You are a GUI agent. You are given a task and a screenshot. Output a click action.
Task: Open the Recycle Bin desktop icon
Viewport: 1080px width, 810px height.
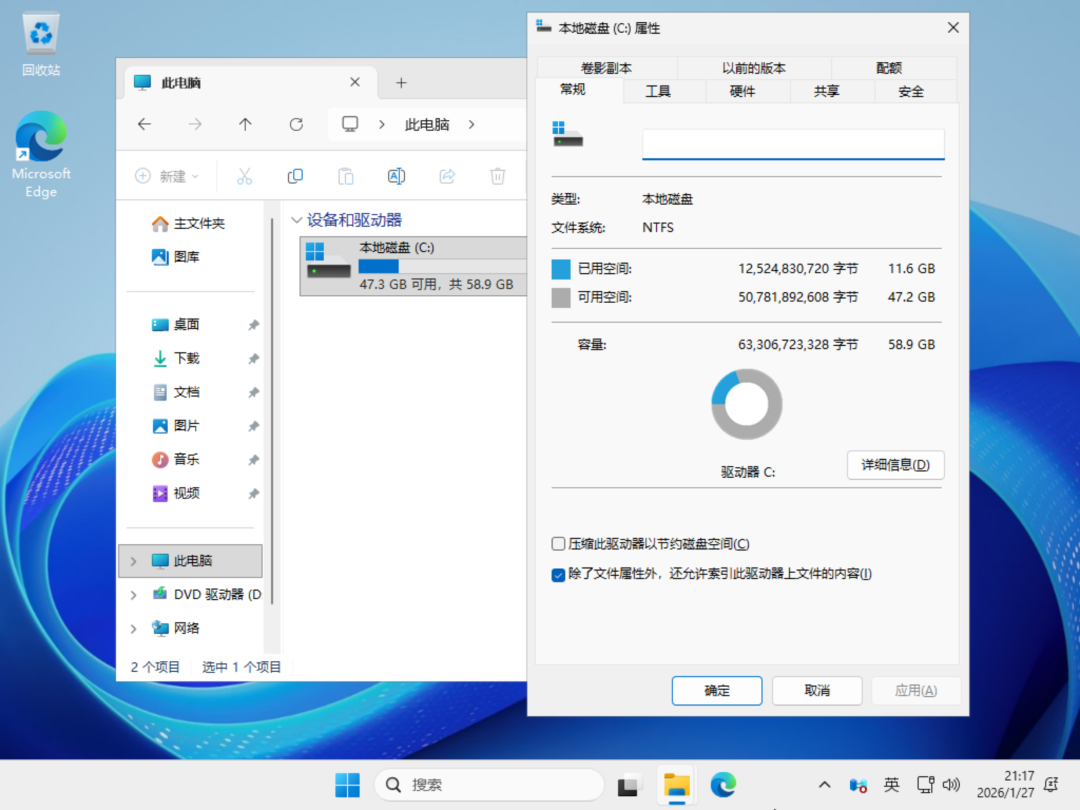click(41, 45)
